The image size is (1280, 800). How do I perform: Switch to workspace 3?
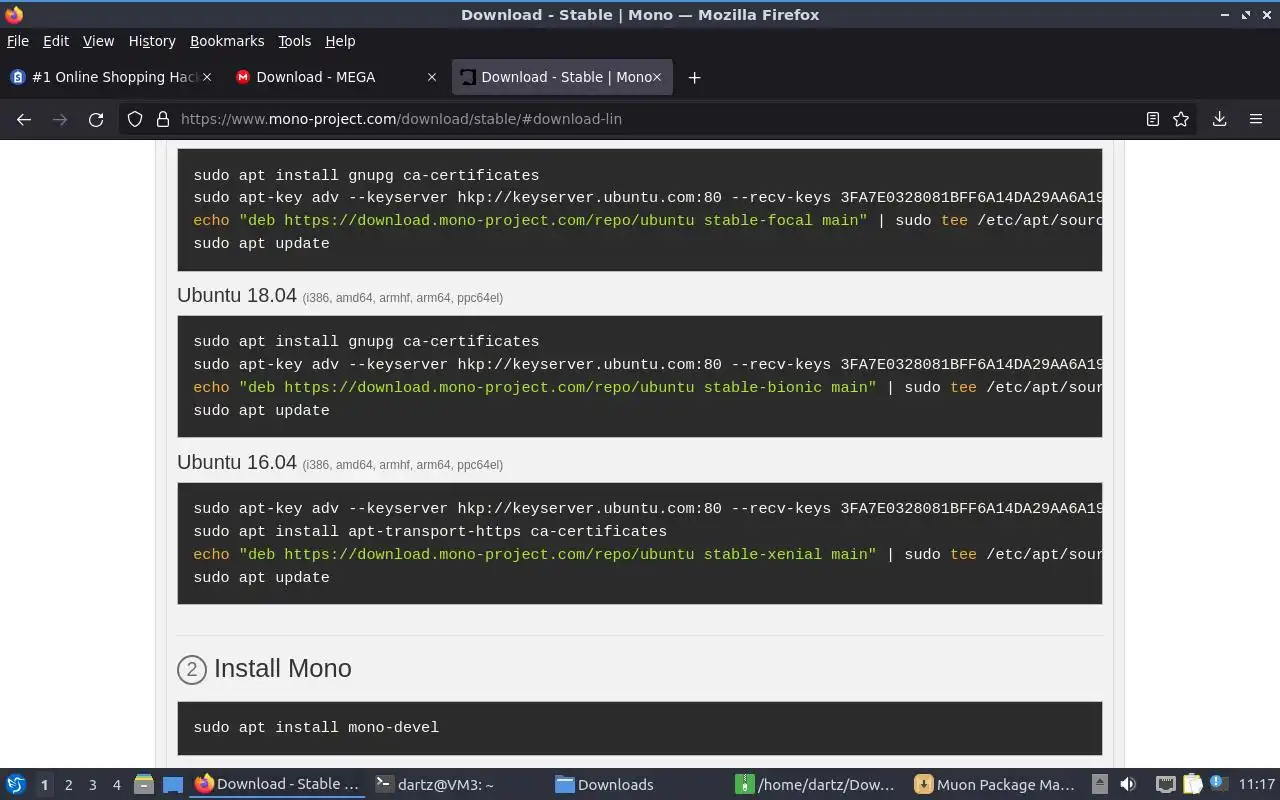click(93, 785)
